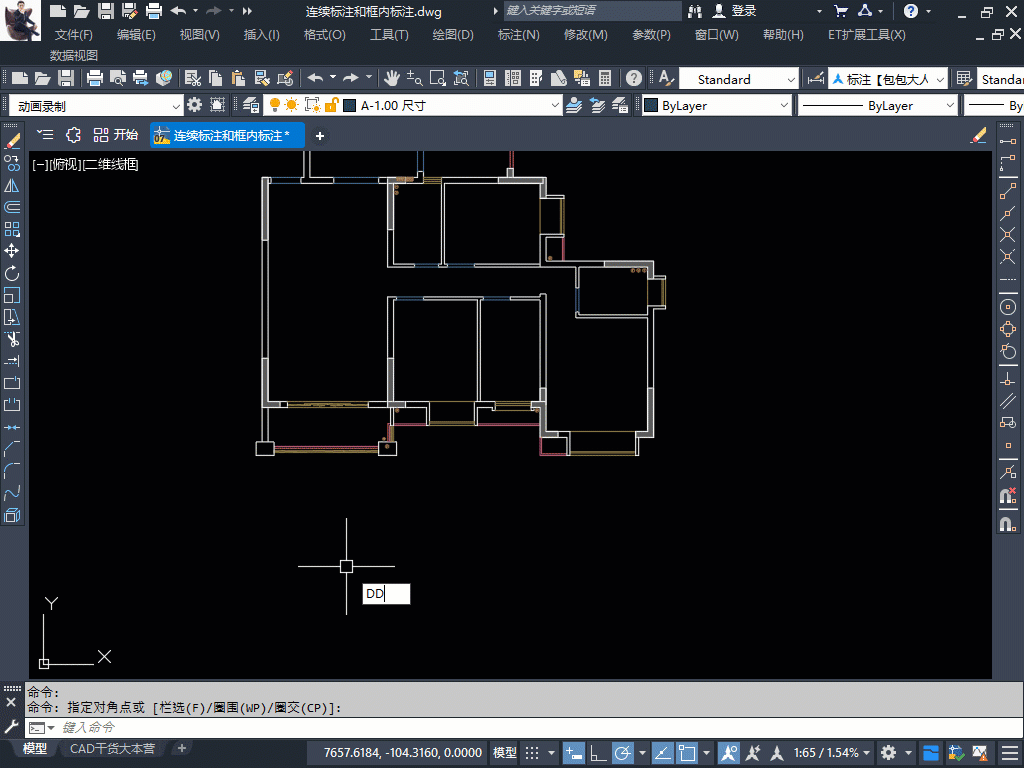1024x768 pixels.
Task: Click the Center snap icon in snap toolbar
Action: [1008, 307]
